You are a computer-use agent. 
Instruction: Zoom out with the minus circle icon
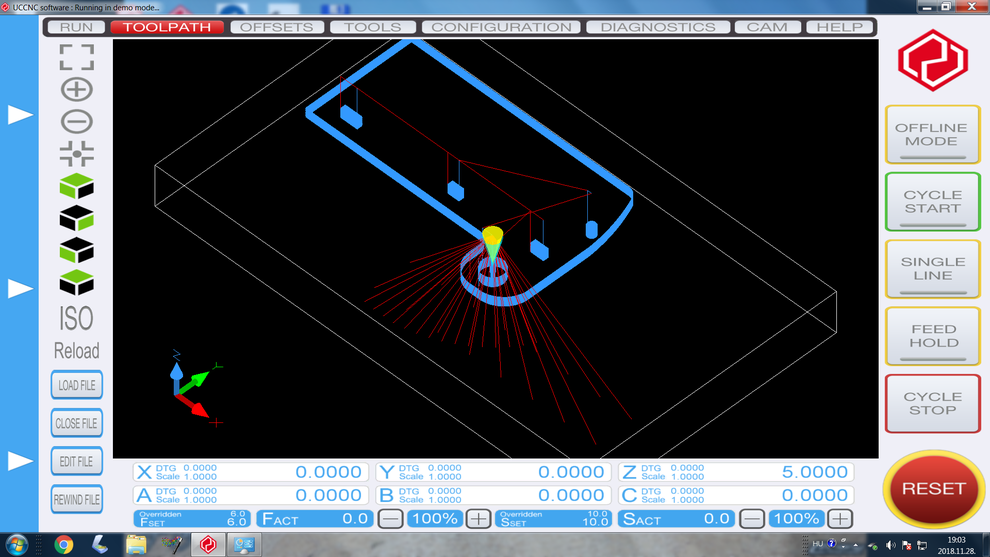(x=76, y=121)
